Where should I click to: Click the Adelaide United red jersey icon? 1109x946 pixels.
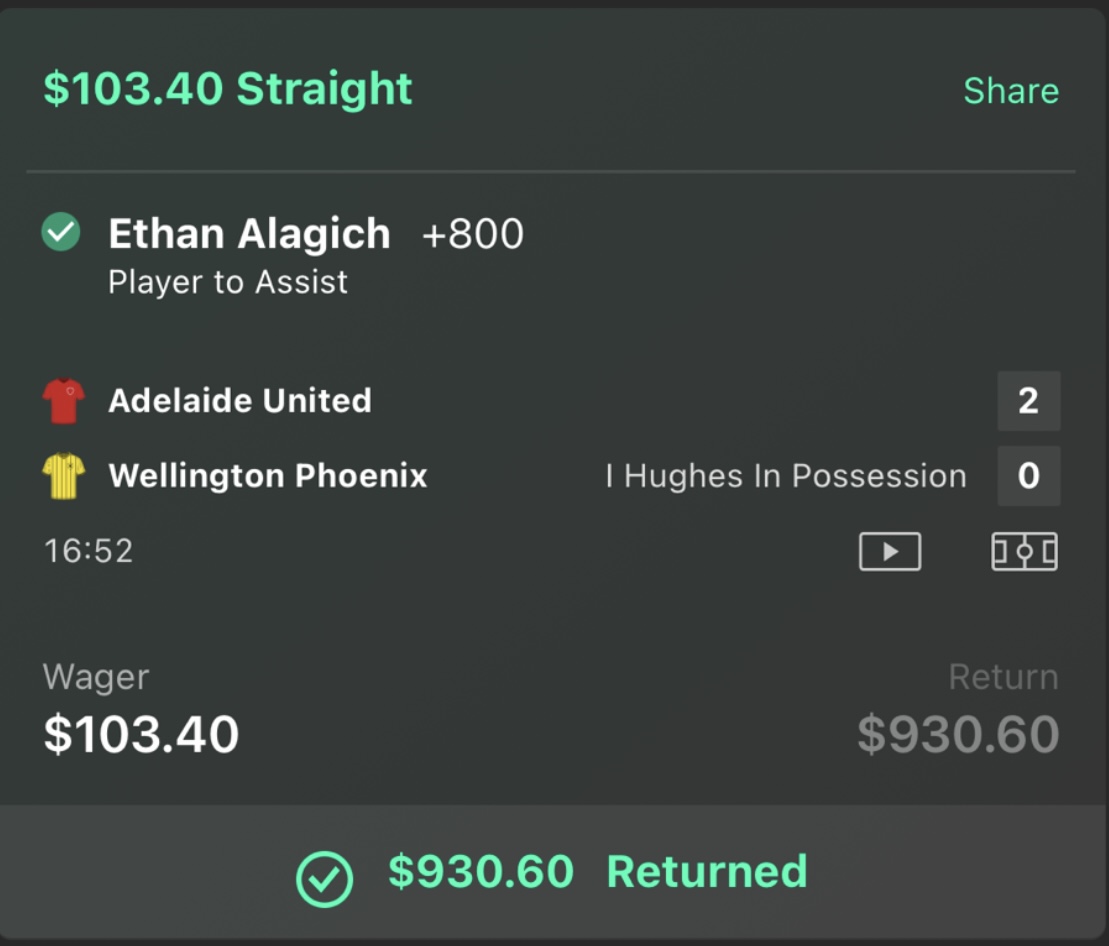coord(64,401)
